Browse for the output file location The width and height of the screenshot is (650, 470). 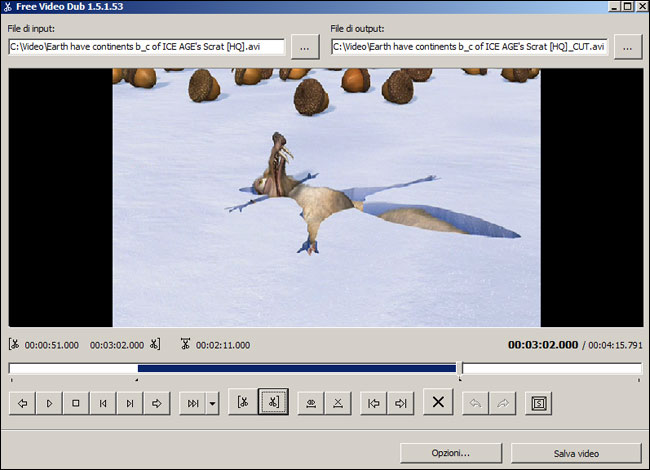point(628,46)
